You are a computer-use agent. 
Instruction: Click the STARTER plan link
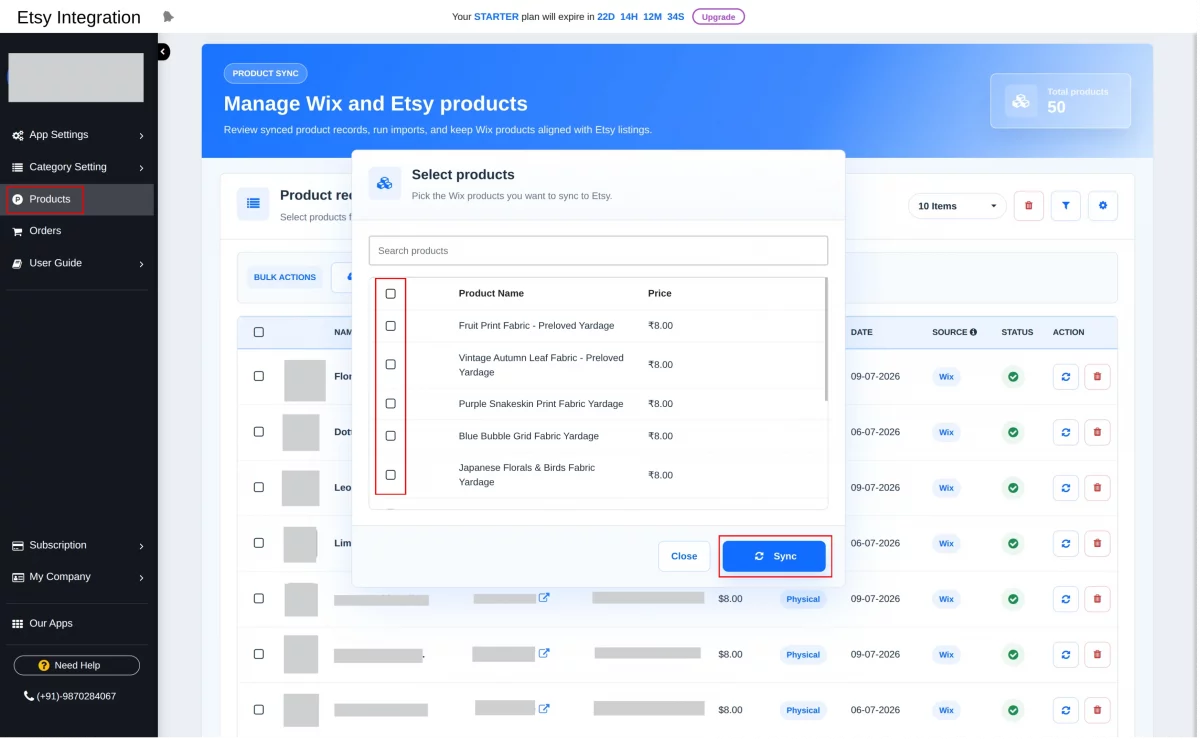click(496, 17)
